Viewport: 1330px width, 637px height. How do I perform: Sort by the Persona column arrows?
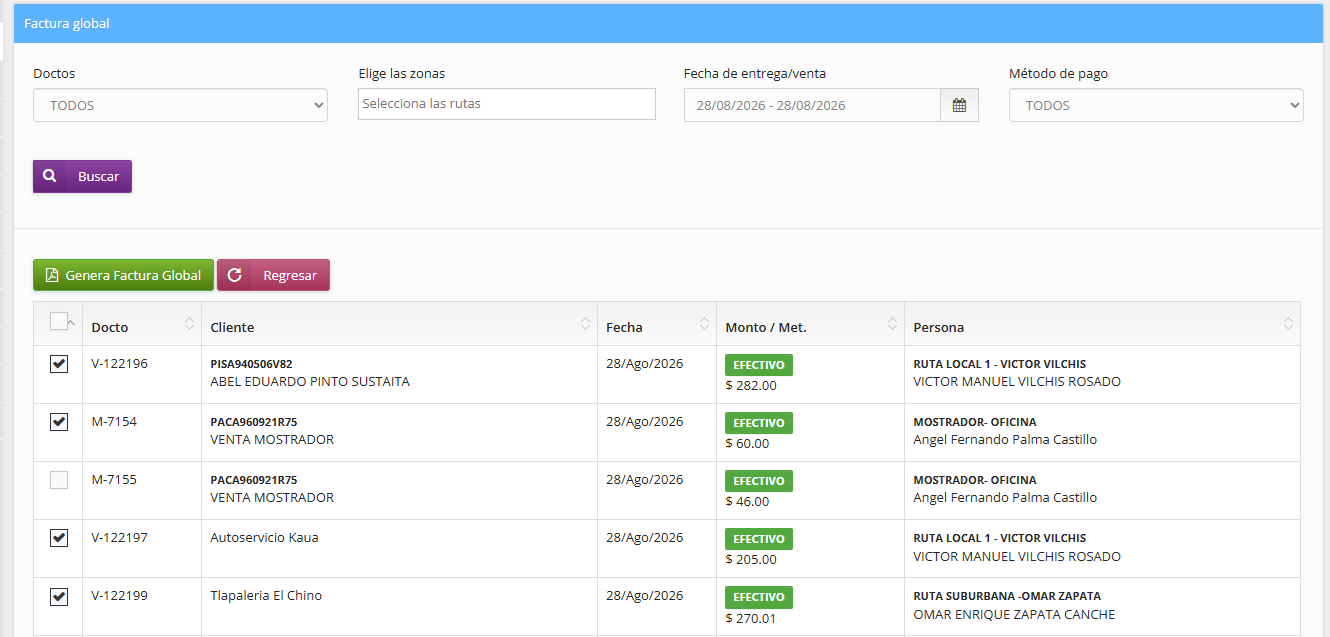coord(1288,324)
